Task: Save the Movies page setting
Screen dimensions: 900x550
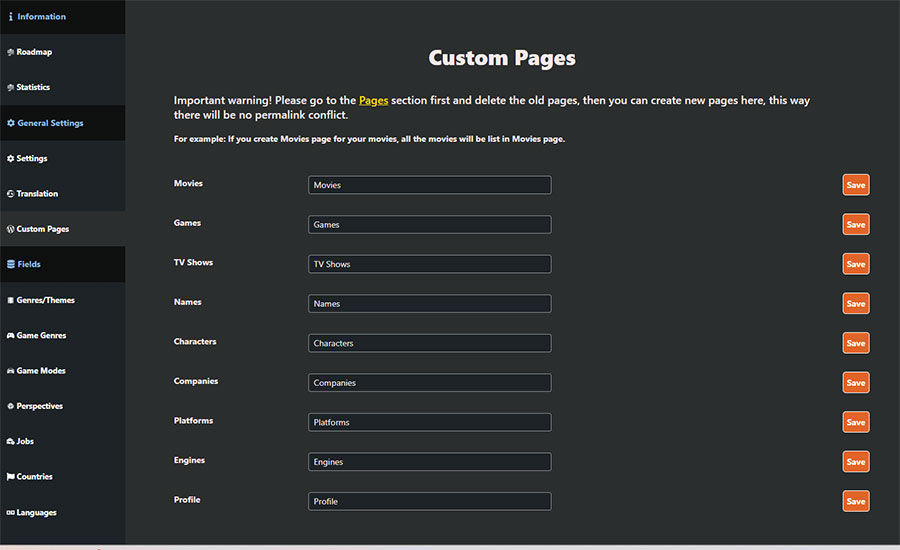Action: click(x=855, y=185)
